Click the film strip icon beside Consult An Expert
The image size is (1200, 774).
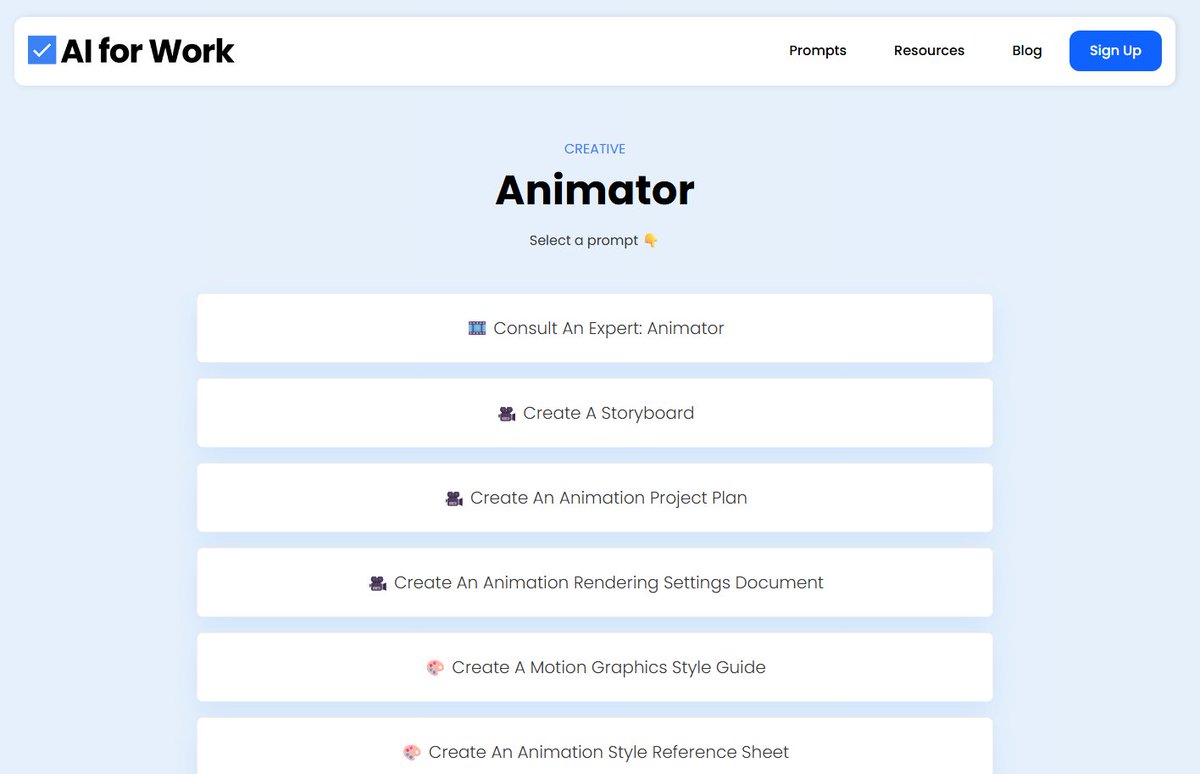tap(477, 328)
